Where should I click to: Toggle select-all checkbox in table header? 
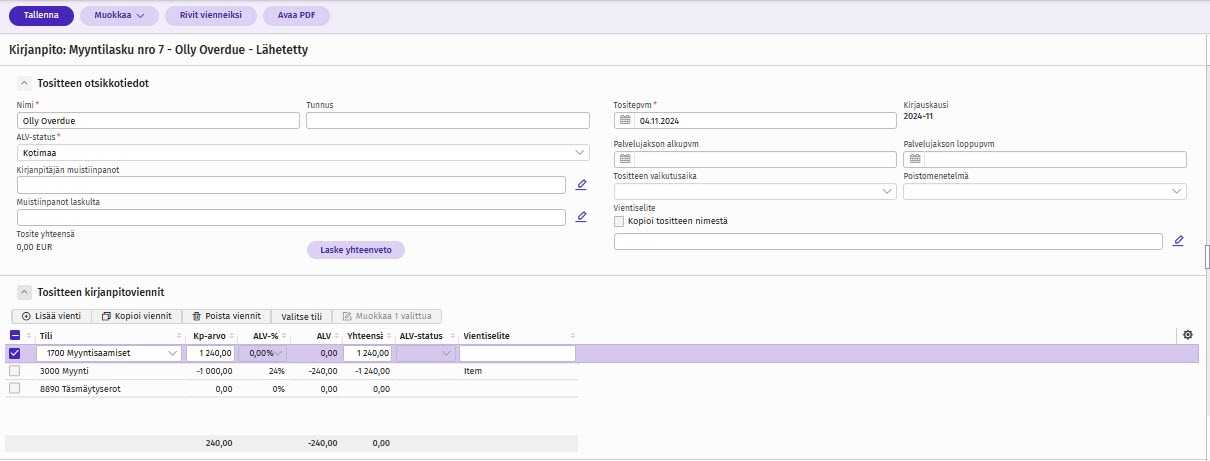coord(14,335)
